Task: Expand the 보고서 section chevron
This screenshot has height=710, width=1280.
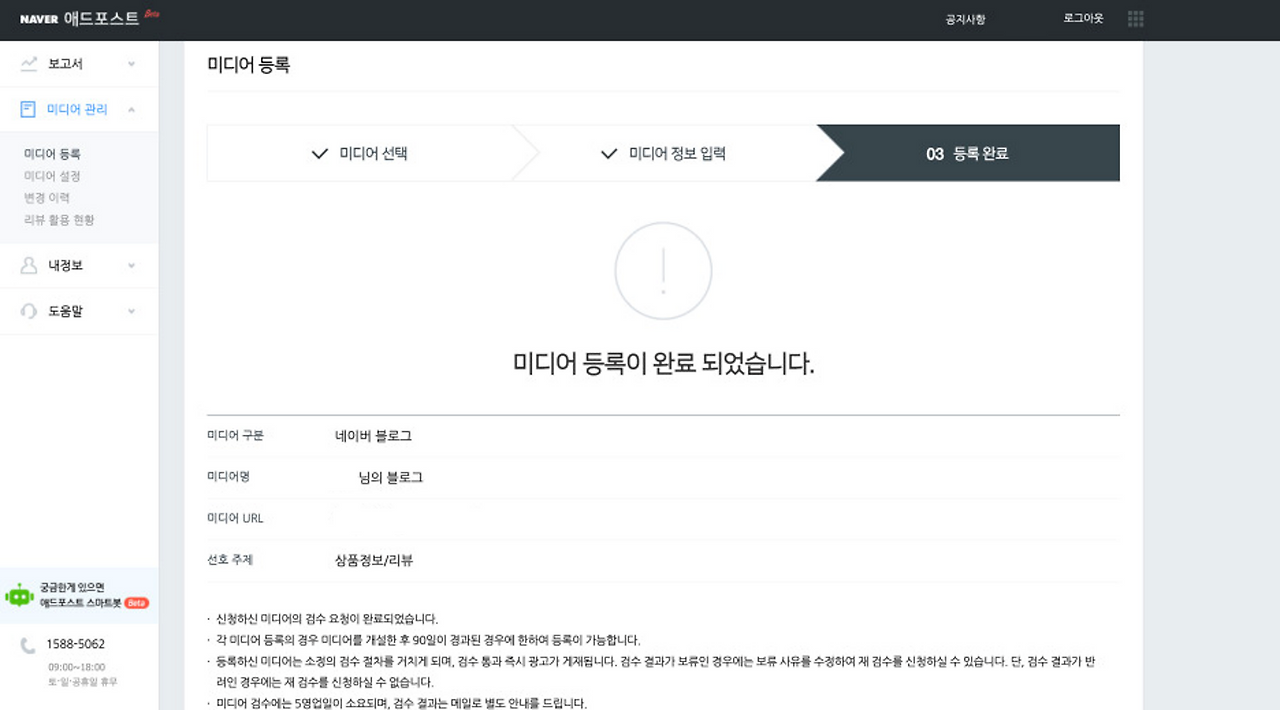Action: [130, 63]
